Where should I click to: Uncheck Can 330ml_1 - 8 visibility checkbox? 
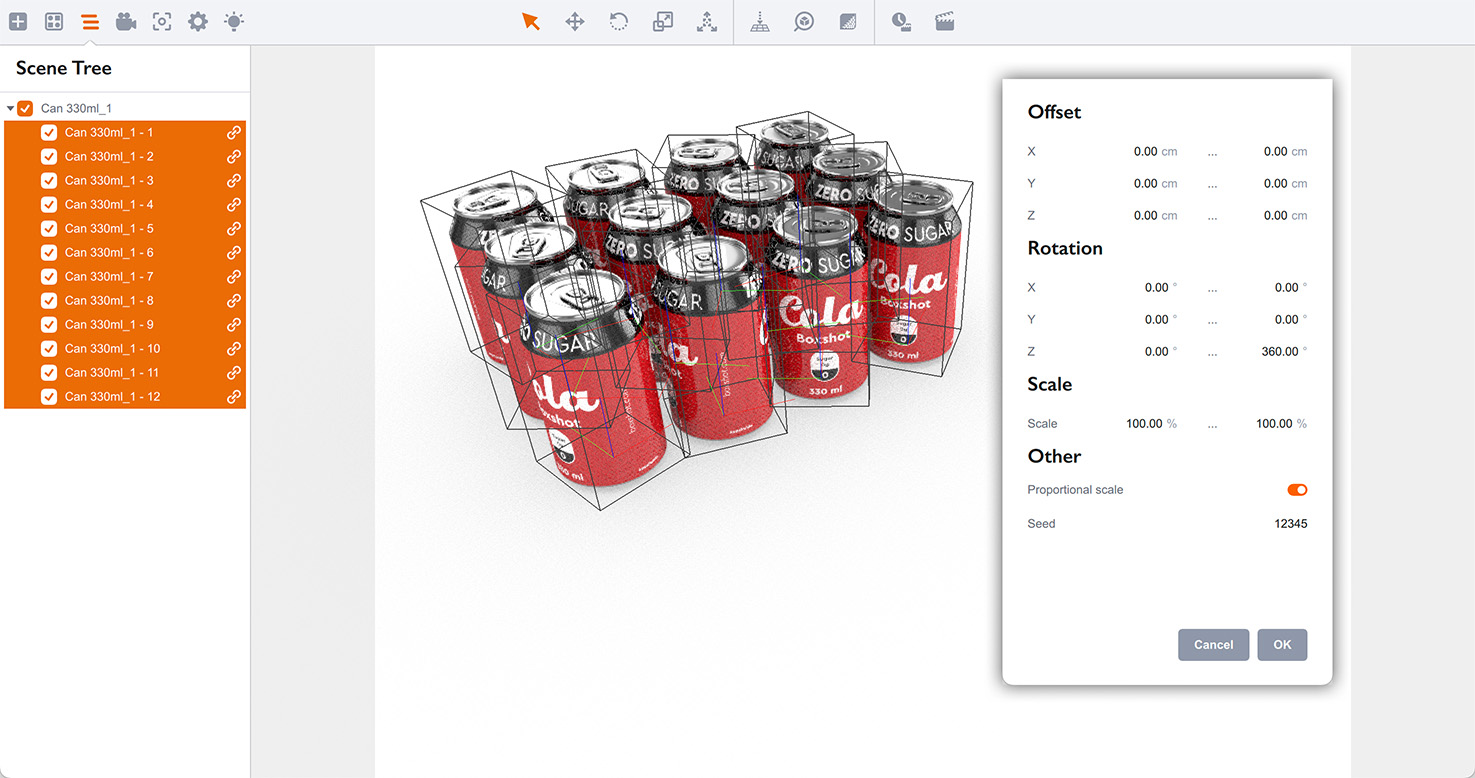(49, 300)
